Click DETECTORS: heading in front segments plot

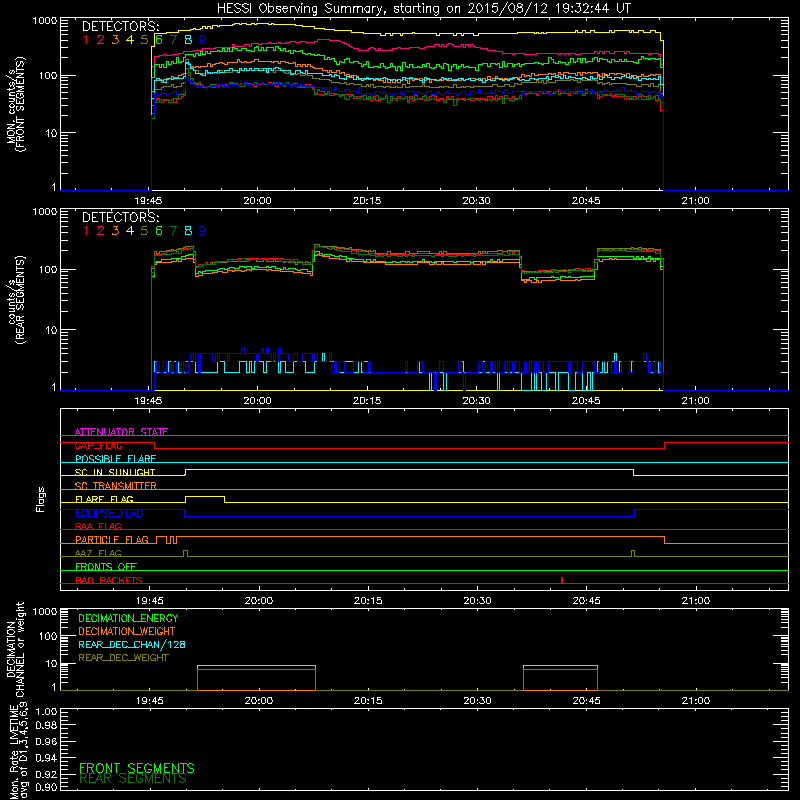pyautogui.click(x=120, y=27)
